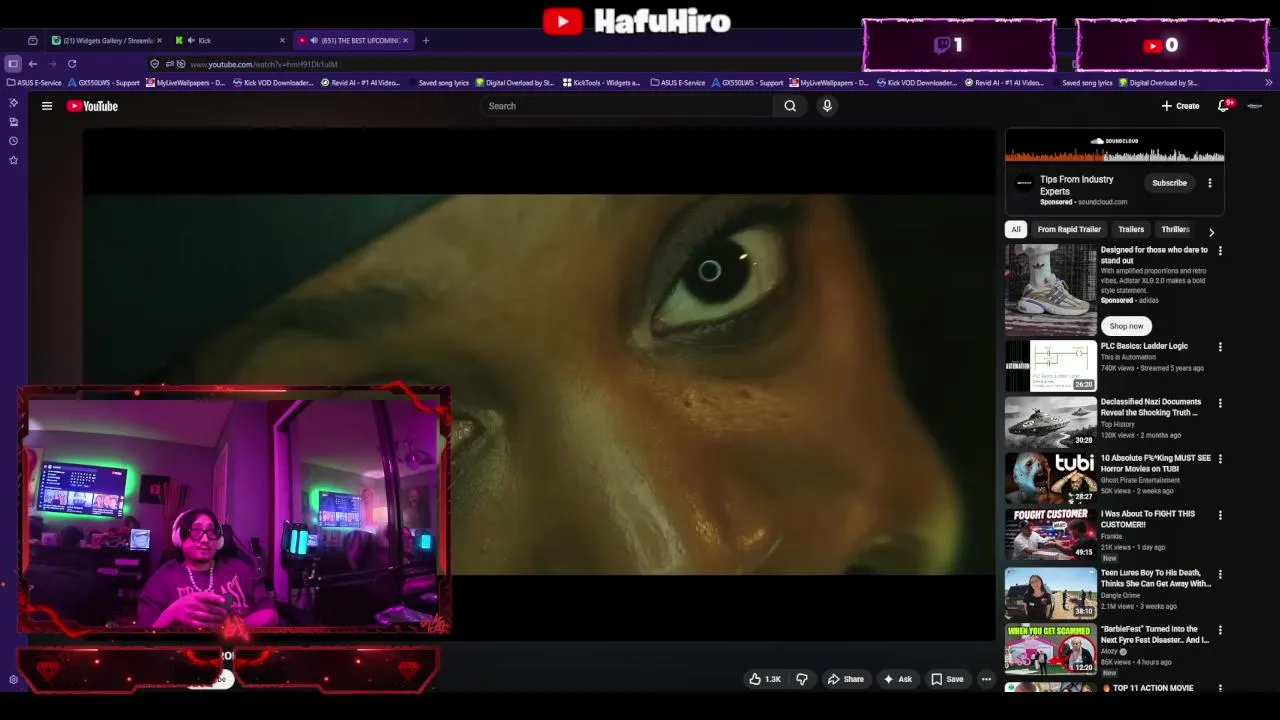Select the All filter chip
This screenshot has height=720, width=1280.
[1016, 229]
